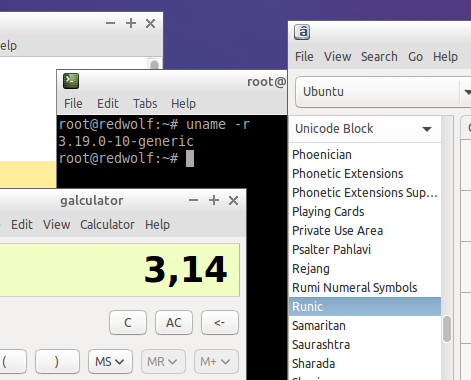The image size is (471, 380).
Task: Open the M+ memory add dropdown
Action: pos(216,361)
